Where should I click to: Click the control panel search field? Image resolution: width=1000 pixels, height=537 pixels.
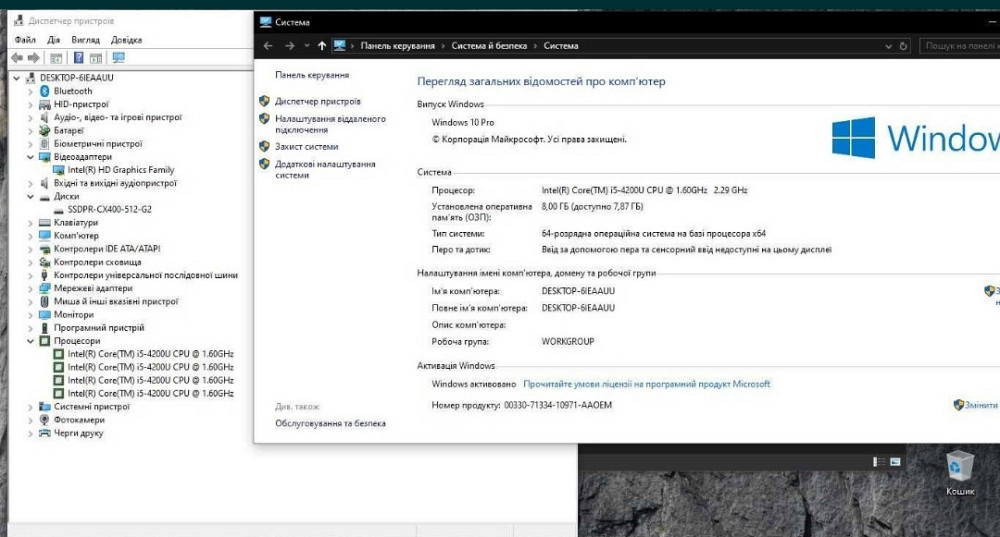[958, 46]
